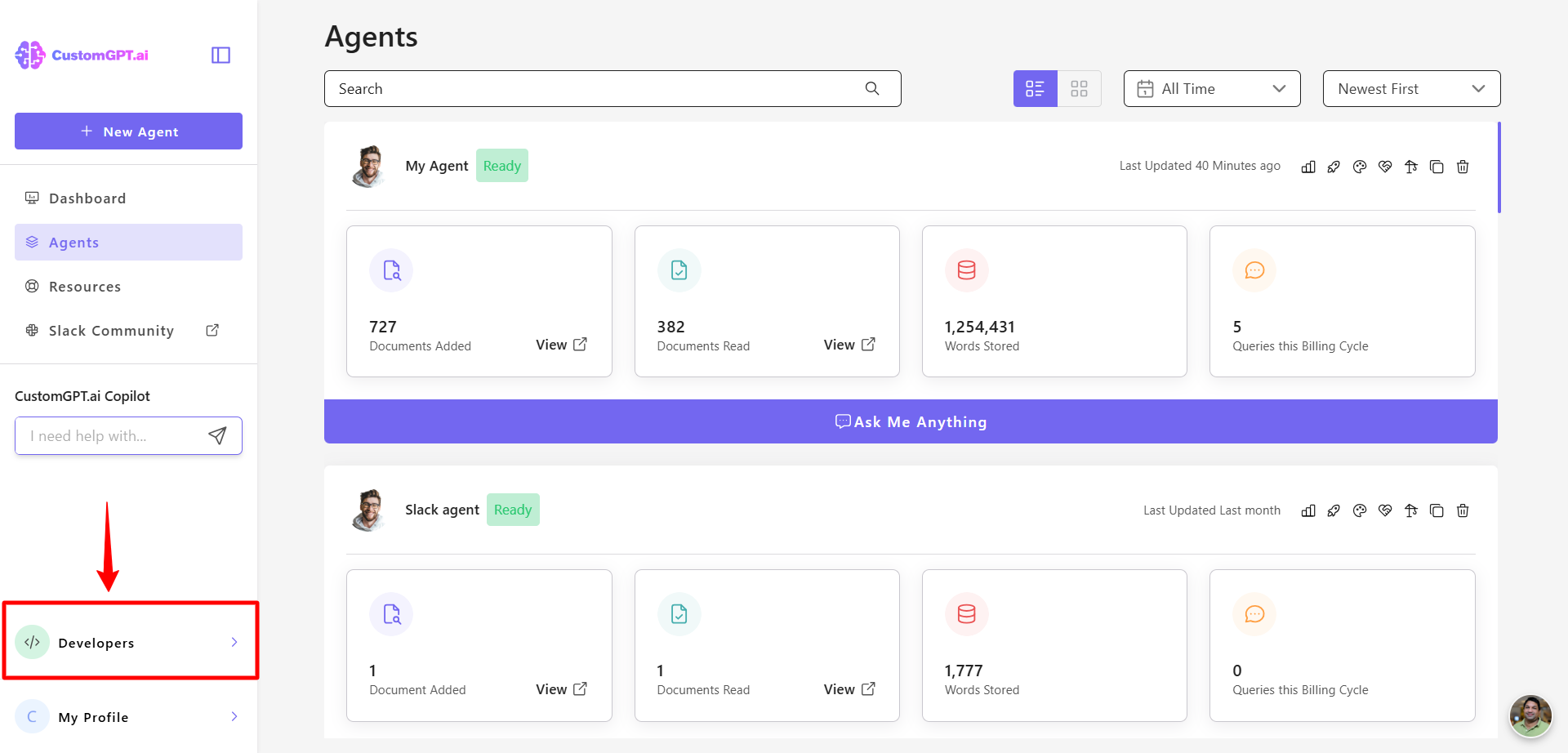Click the Ready status badge of My Agent
Image resolution: width=1568 pixels, height=753 pixels.
coord(502,166)
